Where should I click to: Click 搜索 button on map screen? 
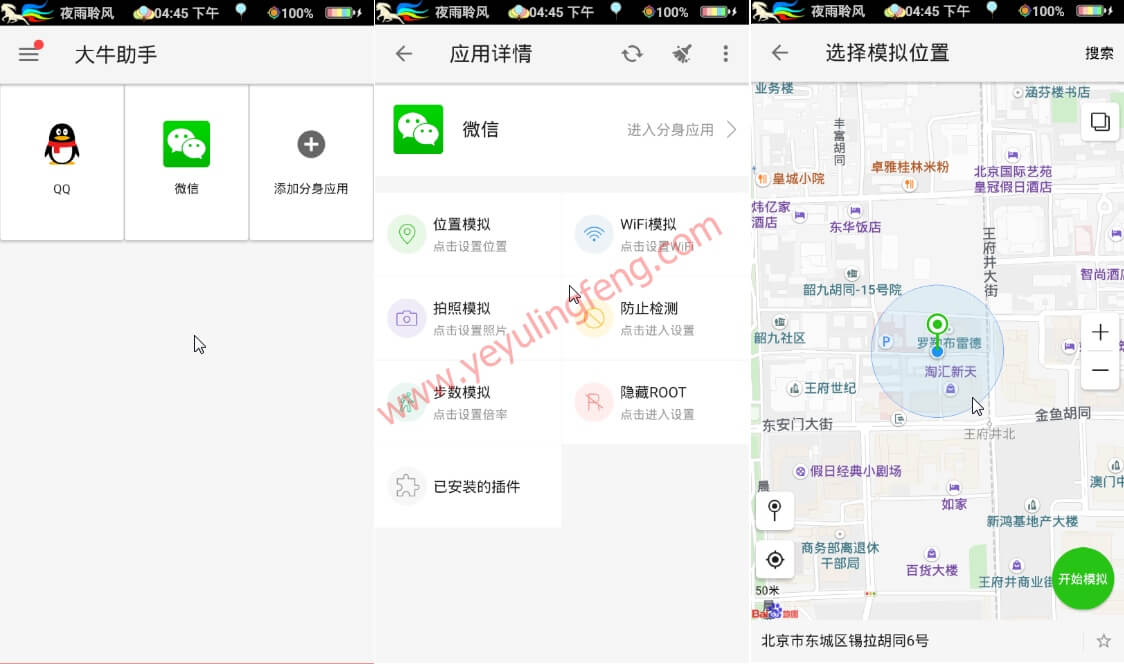coord(1099,53)
